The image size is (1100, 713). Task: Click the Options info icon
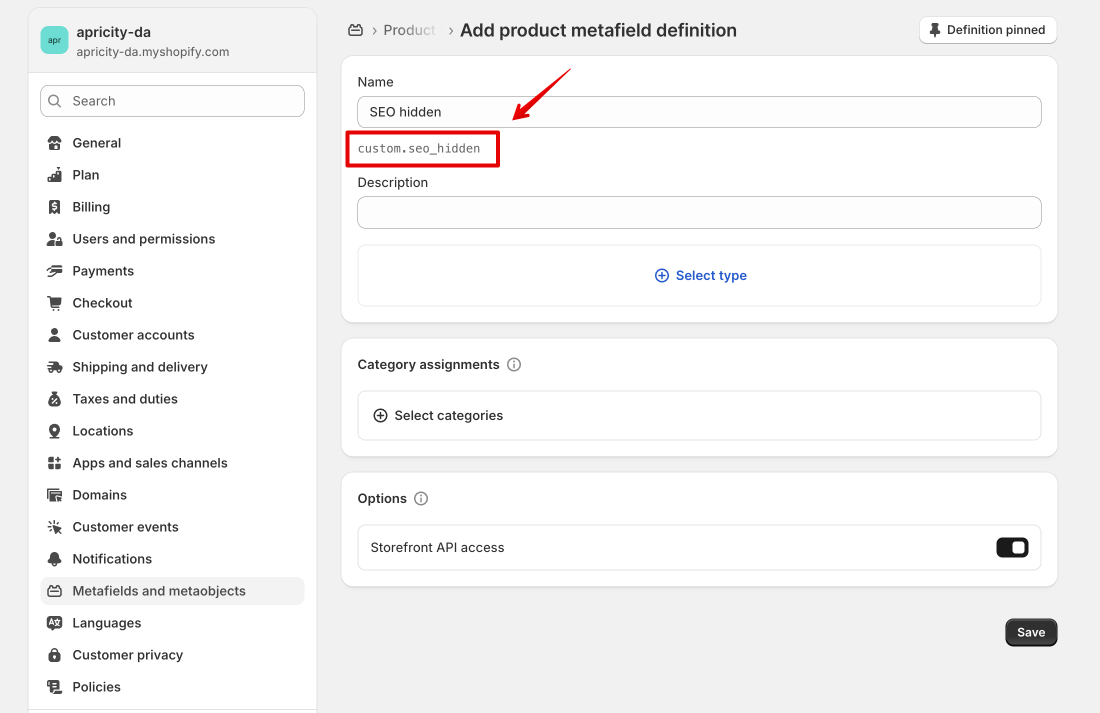(421, 499)
